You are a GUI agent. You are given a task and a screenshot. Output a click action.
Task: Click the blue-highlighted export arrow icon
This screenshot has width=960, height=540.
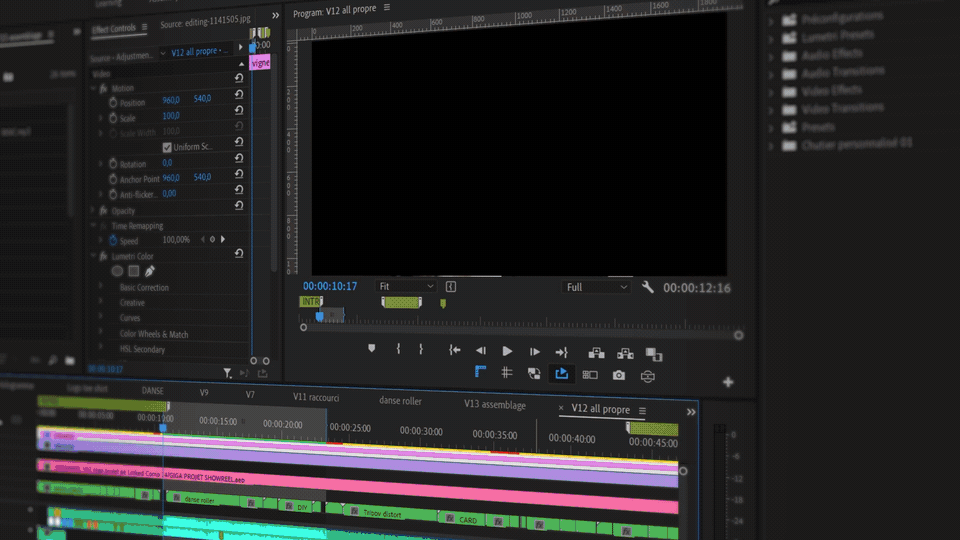(561, 373)
